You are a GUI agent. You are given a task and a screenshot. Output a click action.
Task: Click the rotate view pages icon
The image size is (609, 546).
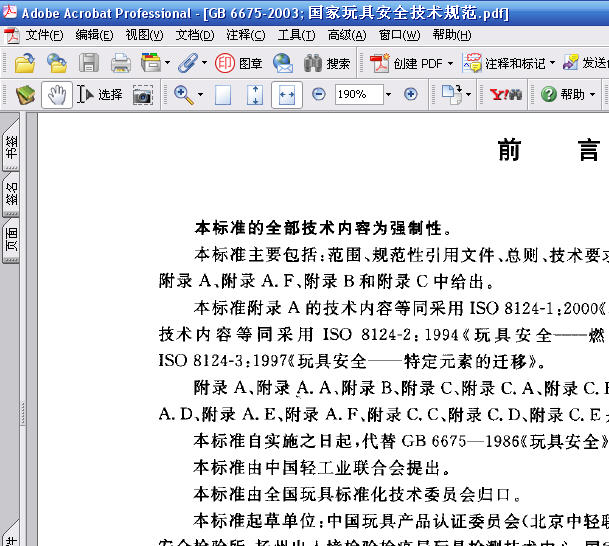tap(452, 94)
